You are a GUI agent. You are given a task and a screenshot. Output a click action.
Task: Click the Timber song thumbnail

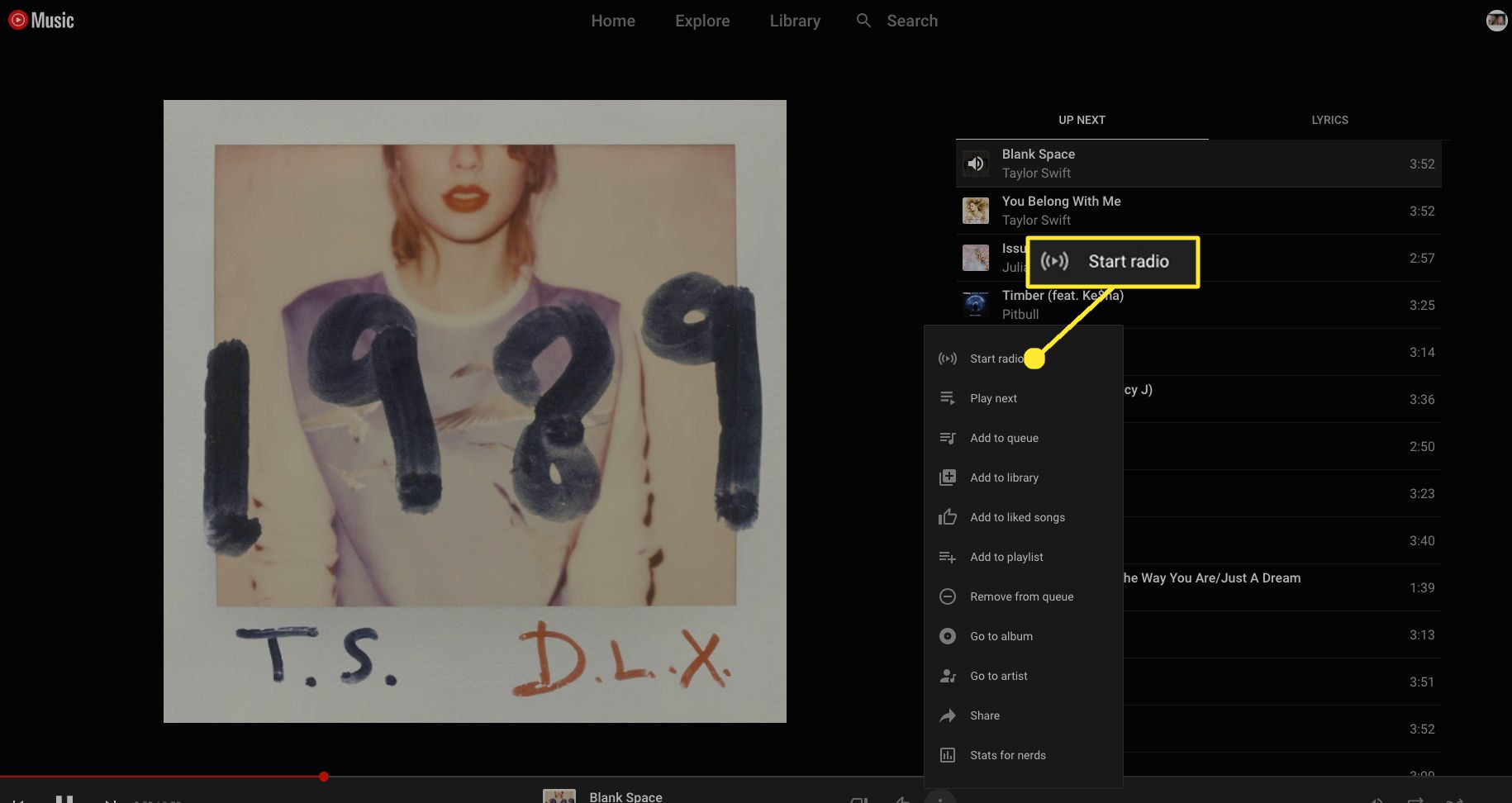[976, 305]
